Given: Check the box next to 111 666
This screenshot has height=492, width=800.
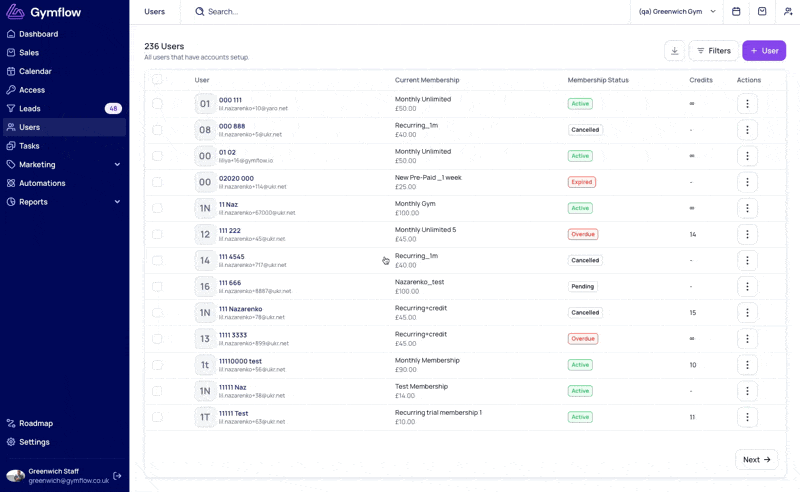Looking at the screenshot, I should [157, 286].
